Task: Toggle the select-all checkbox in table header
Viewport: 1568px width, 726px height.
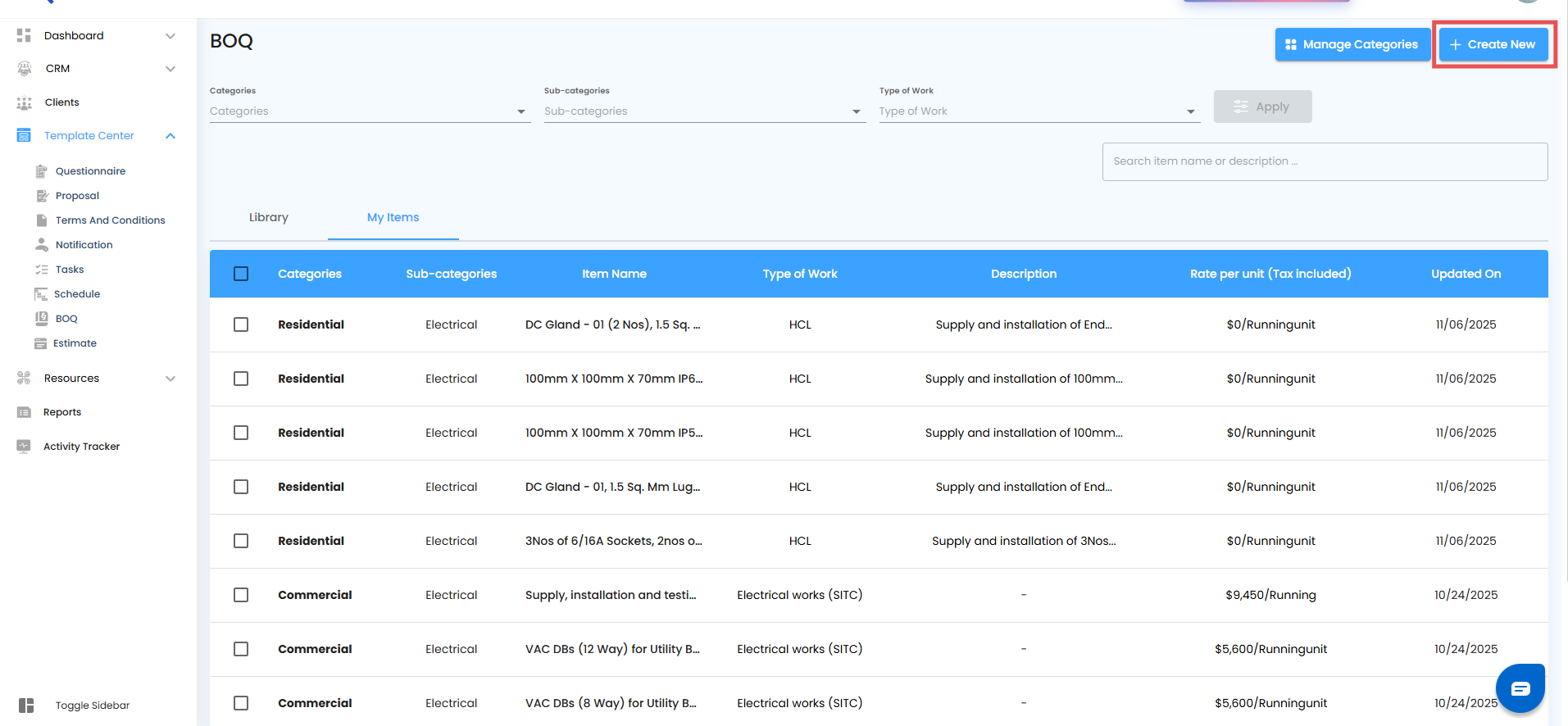Action: 241,274
